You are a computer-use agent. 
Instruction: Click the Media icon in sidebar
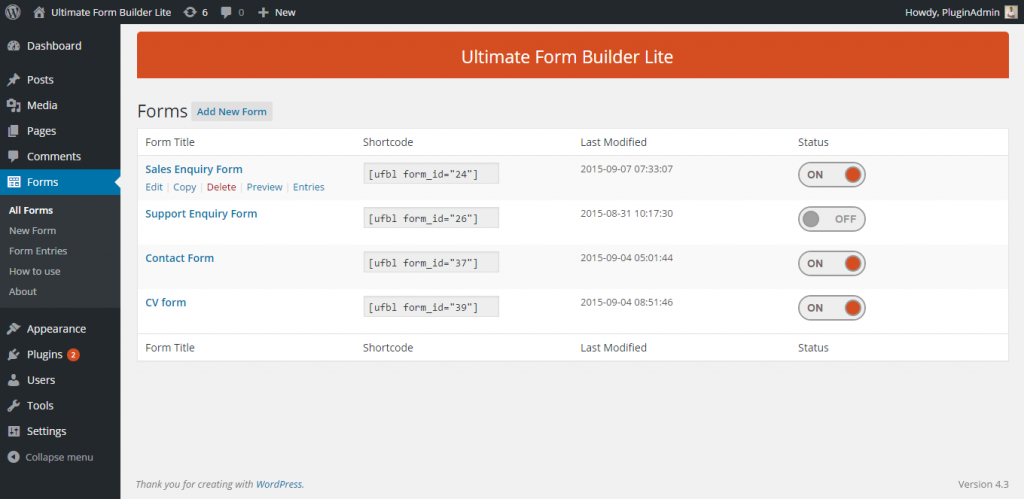tap(14, 105)
